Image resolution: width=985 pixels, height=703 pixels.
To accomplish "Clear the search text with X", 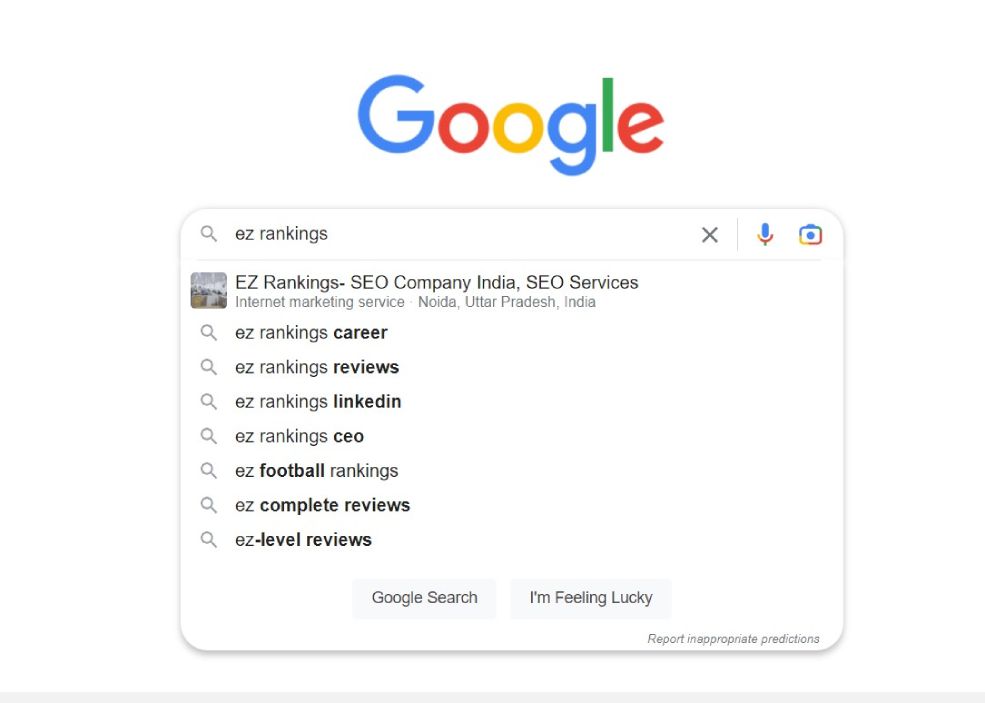I will click(x=710, y=235).
